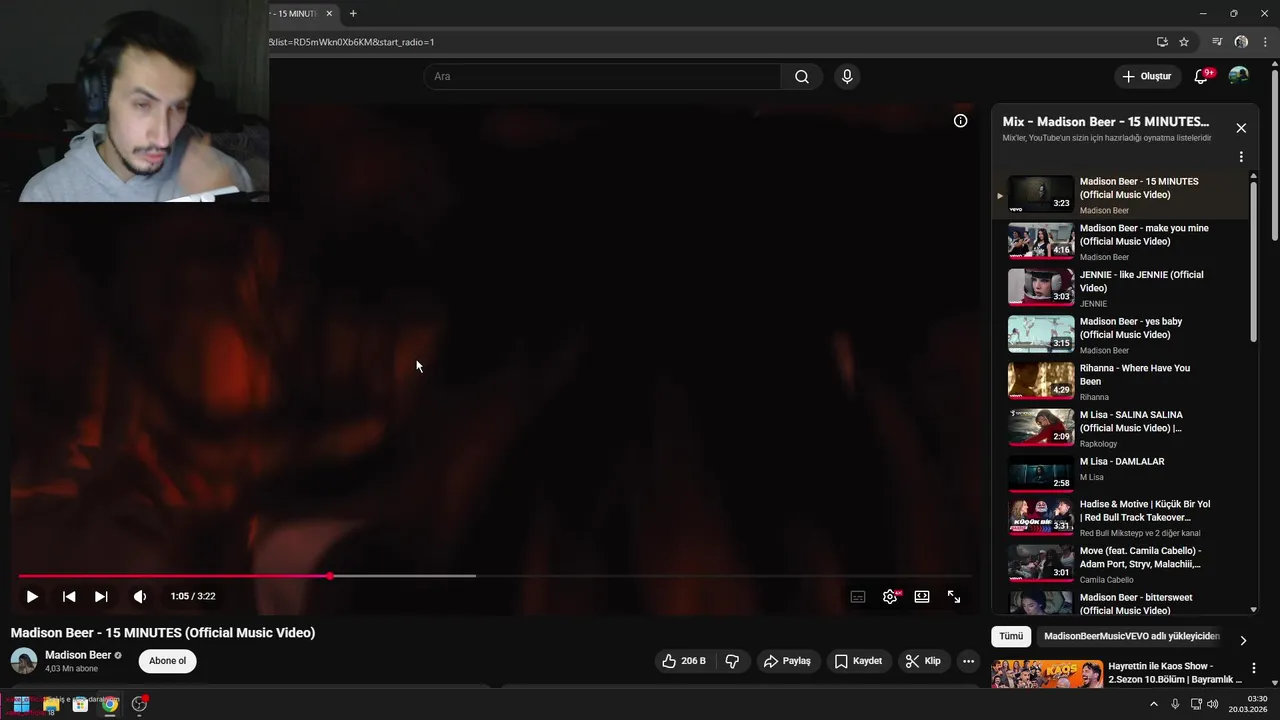This screenshot has width=1280, height=720.
Task: Toggle subtitles in the player
Action: [x=858, y=596]
